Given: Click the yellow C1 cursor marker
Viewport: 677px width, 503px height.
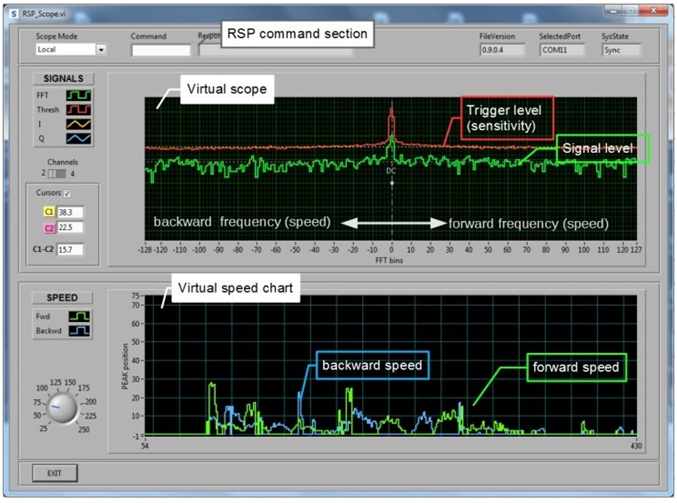Looking at the screenshot, I should 49,212.
